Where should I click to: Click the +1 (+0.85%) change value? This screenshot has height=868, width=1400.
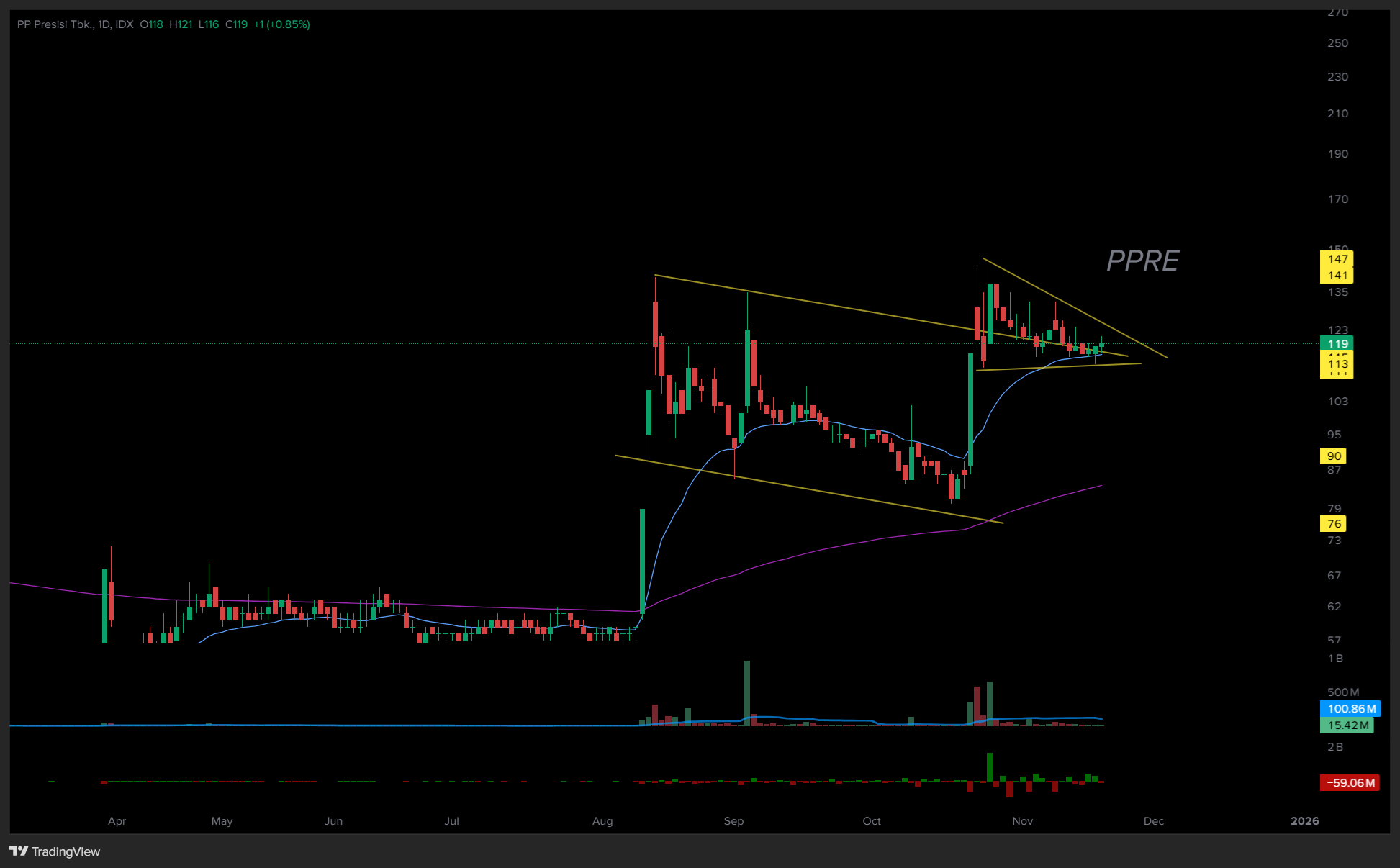281,24
